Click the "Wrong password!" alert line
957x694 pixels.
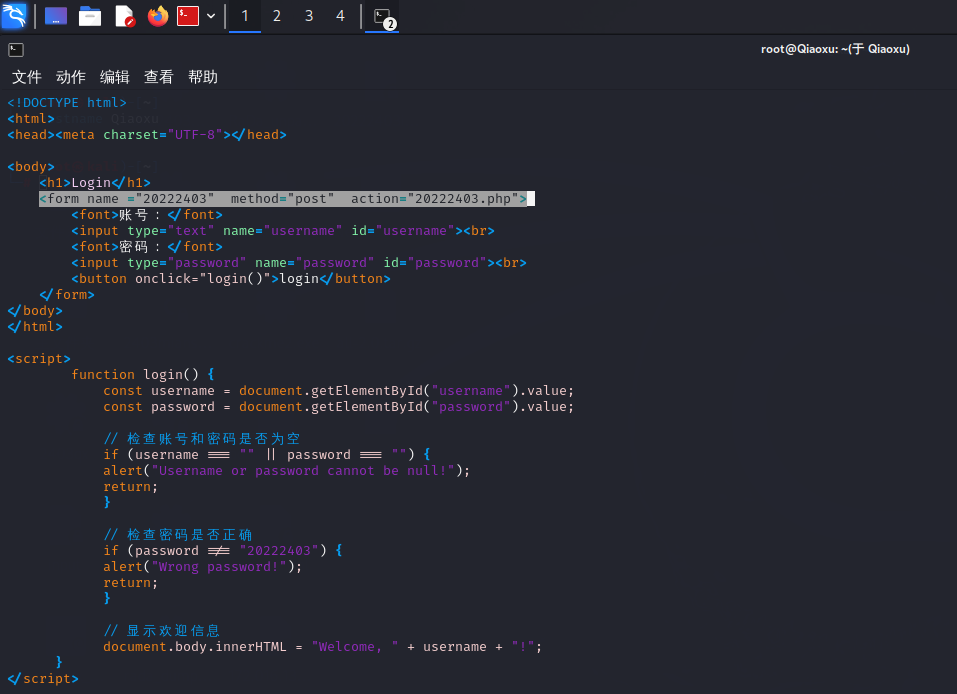click(x=202, y=567)
